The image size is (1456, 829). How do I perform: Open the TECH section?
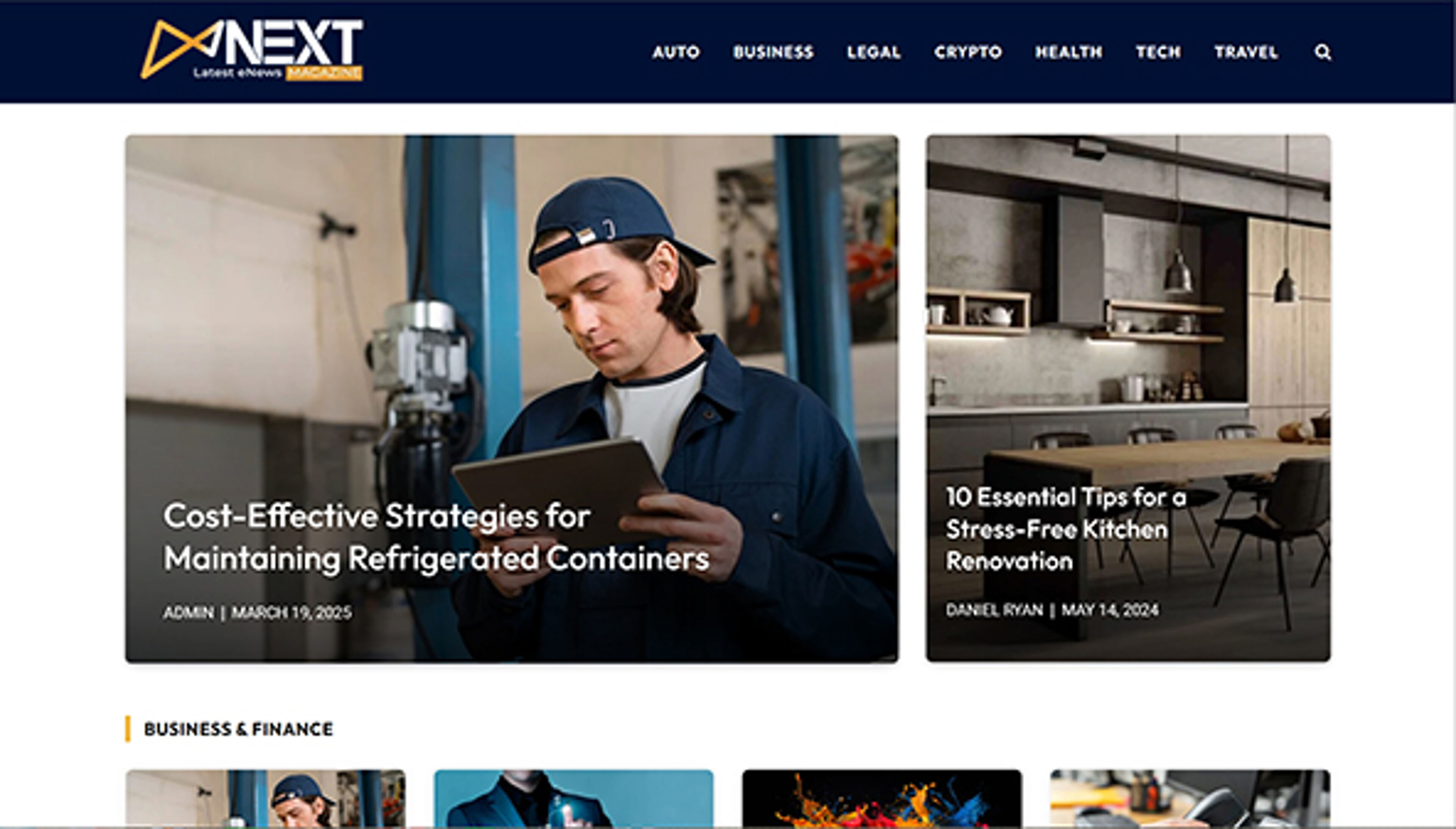[x=1158, y=52]
